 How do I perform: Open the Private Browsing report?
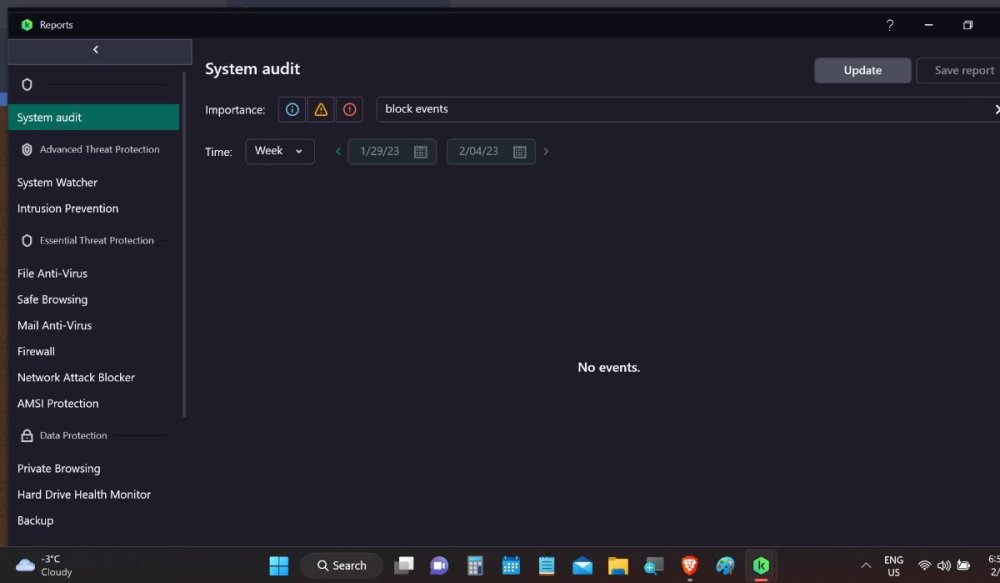click(59, 469)
